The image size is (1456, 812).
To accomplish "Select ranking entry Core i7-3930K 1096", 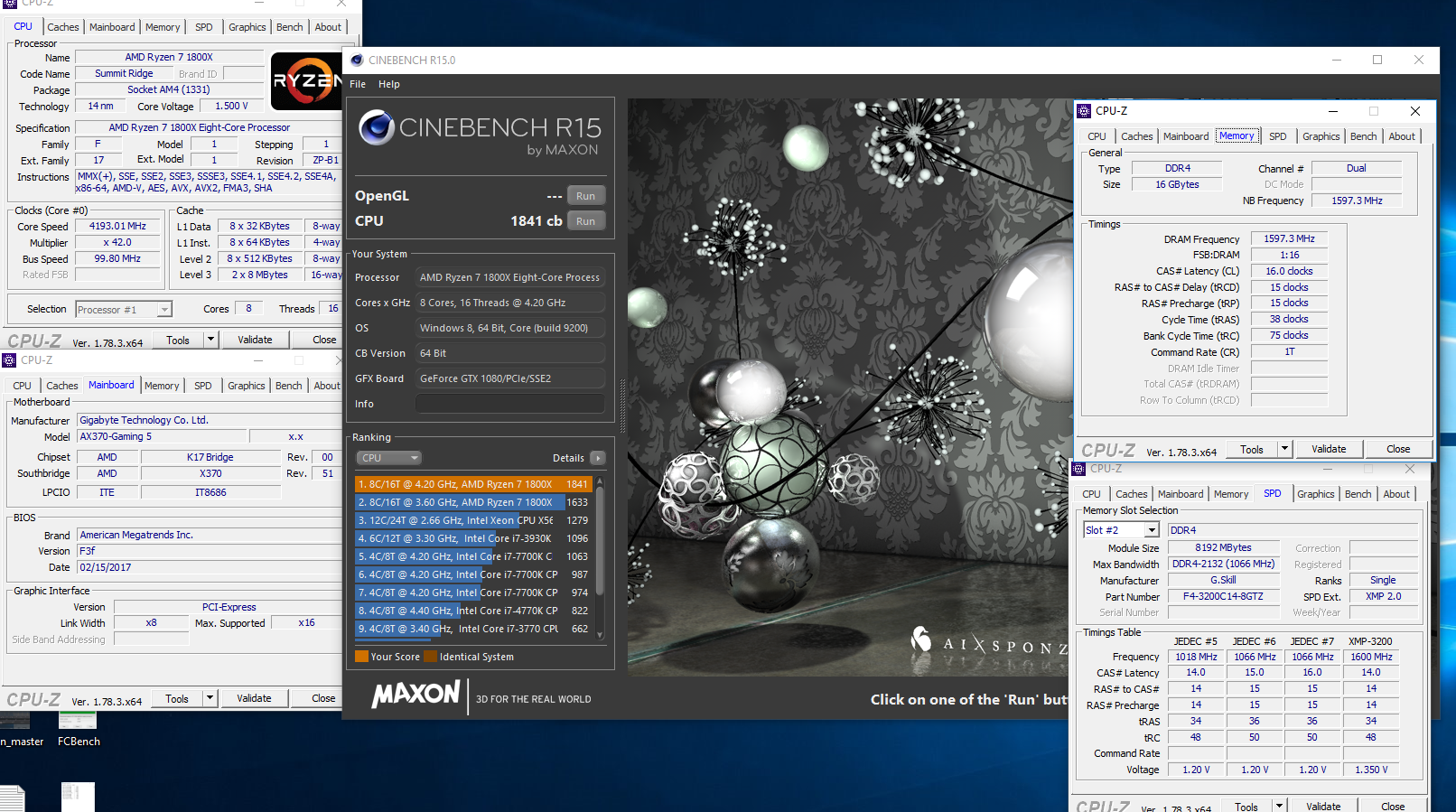I will [x=473, y=538].
